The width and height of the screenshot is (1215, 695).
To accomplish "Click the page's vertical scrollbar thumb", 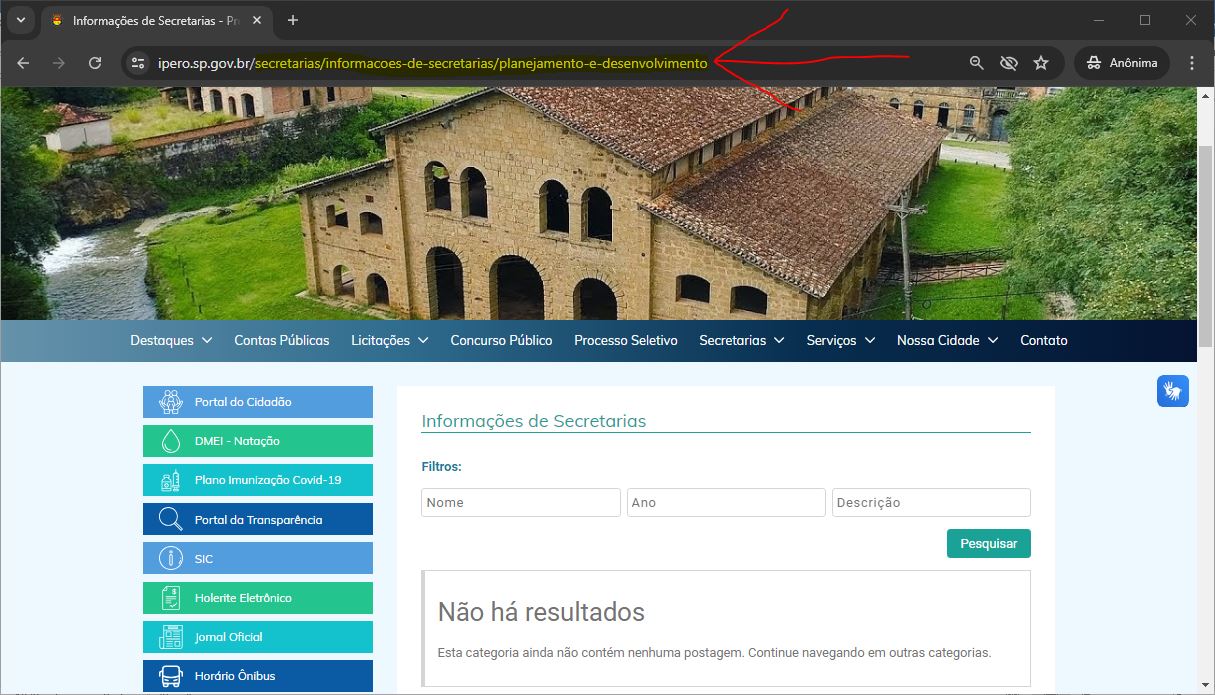I will pos(1205,245).
